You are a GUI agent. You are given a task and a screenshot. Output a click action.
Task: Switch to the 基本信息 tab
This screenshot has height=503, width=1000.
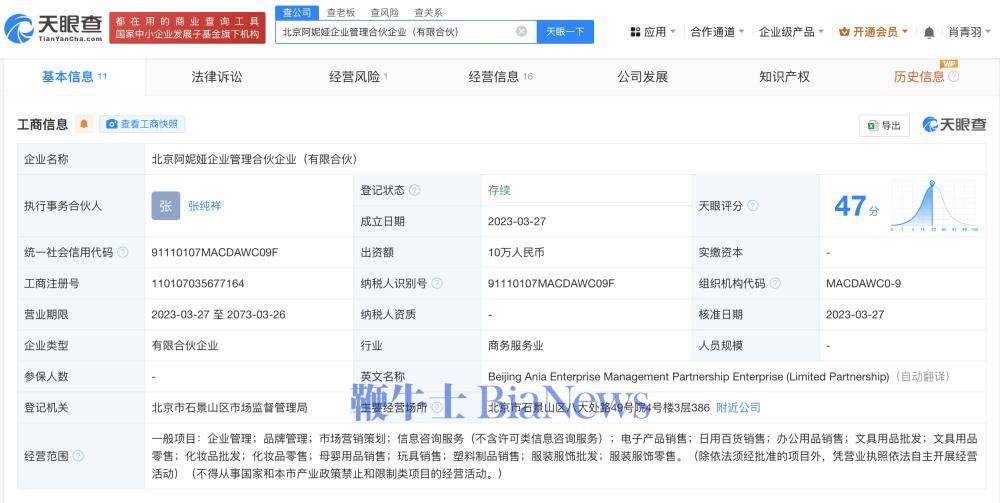(75, 77)
